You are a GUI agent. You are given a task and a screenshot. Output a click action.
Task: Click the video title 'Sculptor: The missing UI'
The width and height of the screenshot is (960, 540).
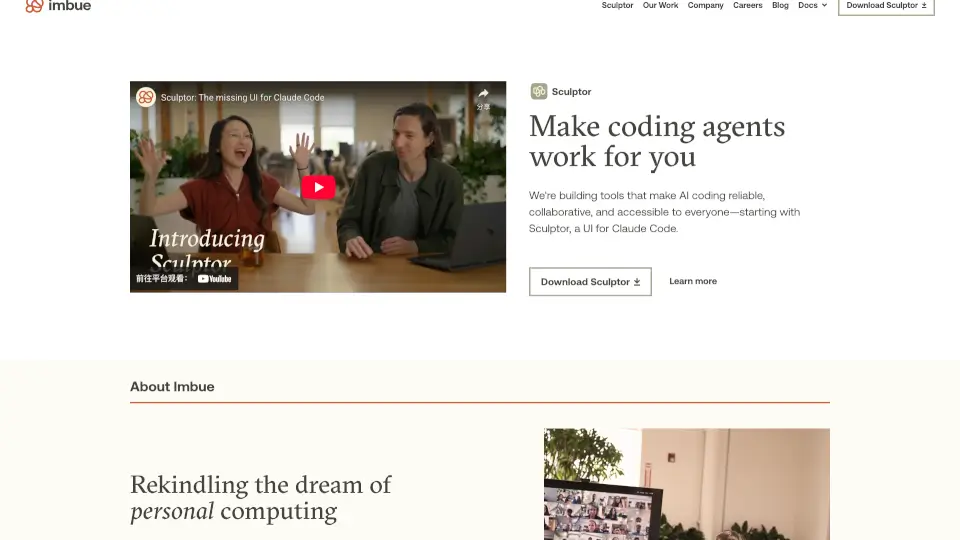click(x=242, y=97)
